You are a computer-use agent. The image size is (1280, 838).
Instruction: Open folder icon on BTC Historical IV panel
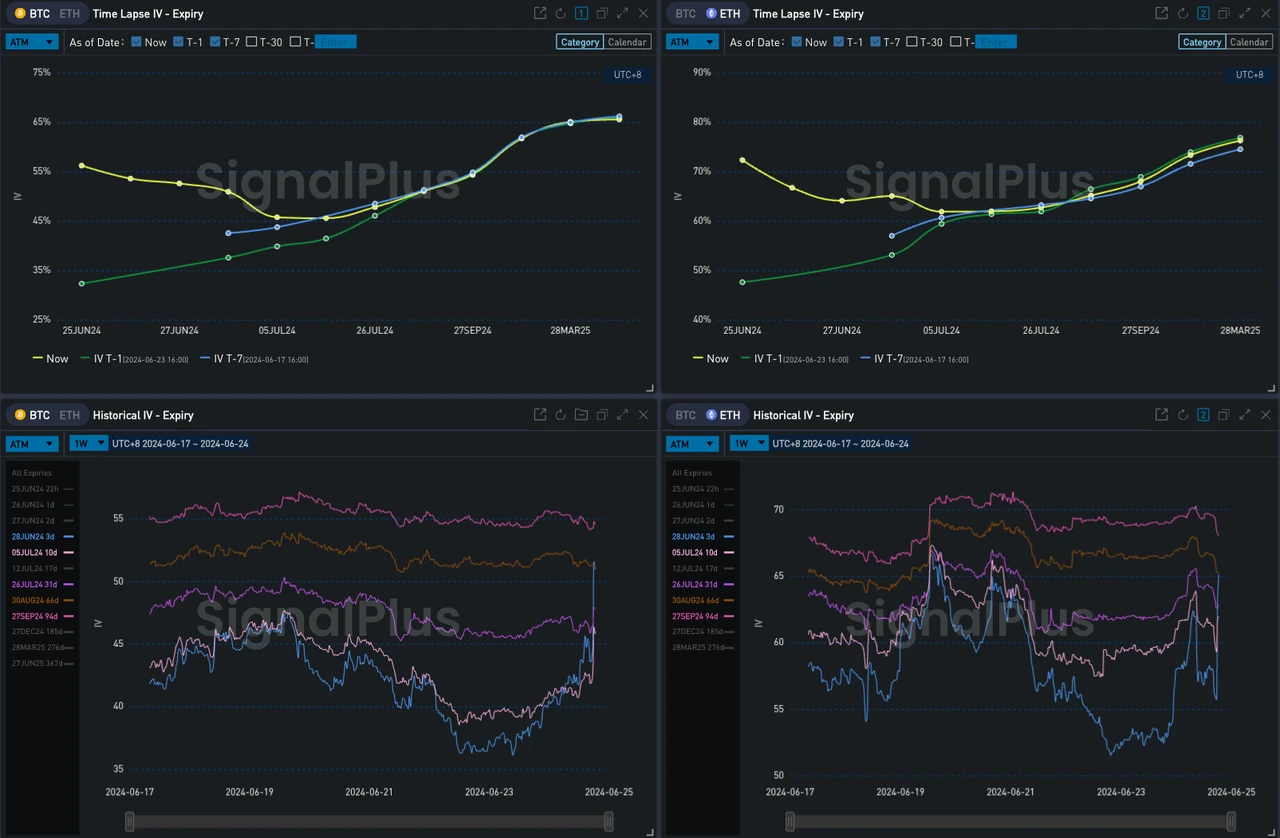click(x=581, y=415)
